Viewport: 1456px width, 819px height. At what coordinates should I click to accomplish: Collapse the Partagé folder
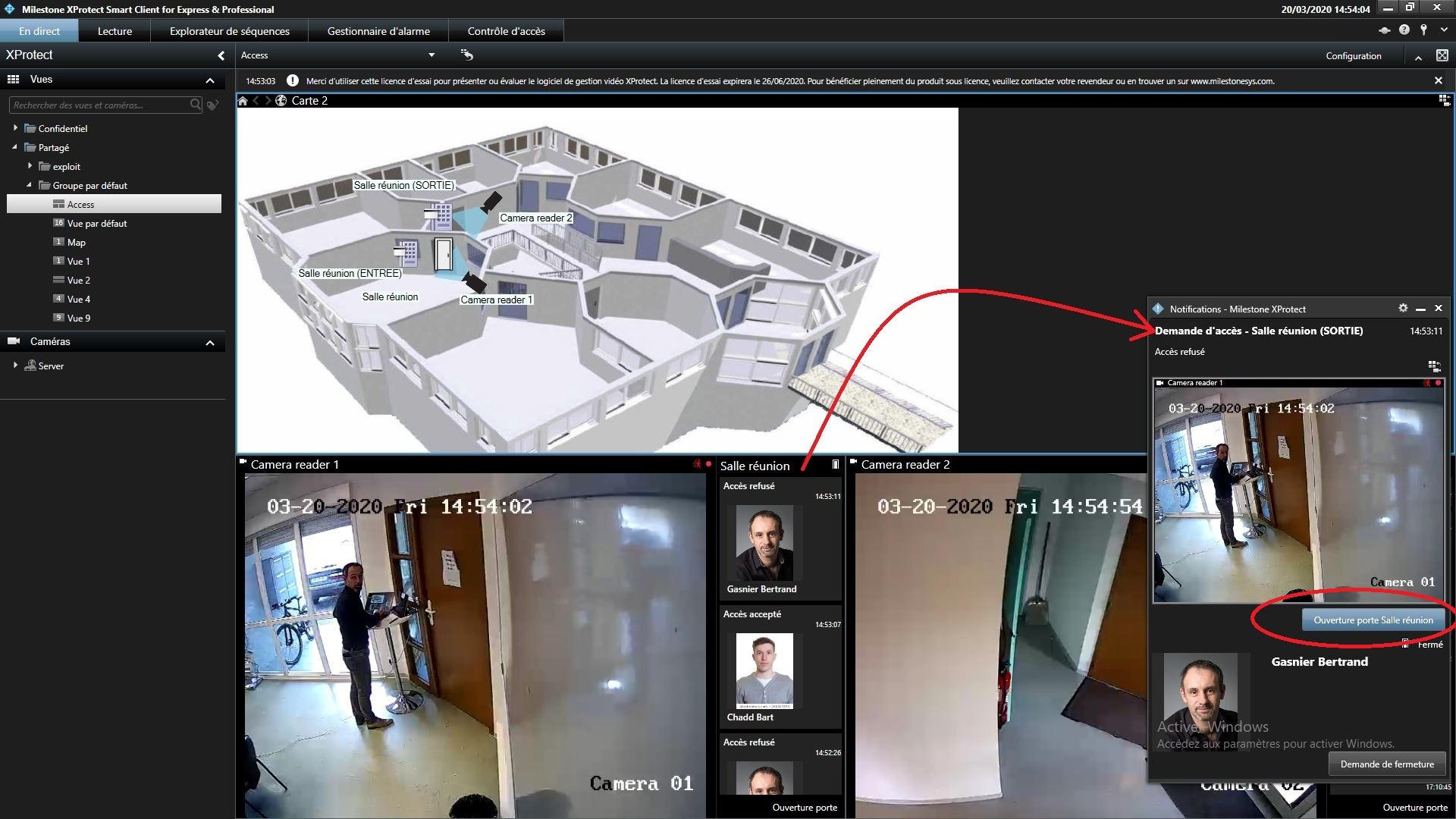point(15,147)
